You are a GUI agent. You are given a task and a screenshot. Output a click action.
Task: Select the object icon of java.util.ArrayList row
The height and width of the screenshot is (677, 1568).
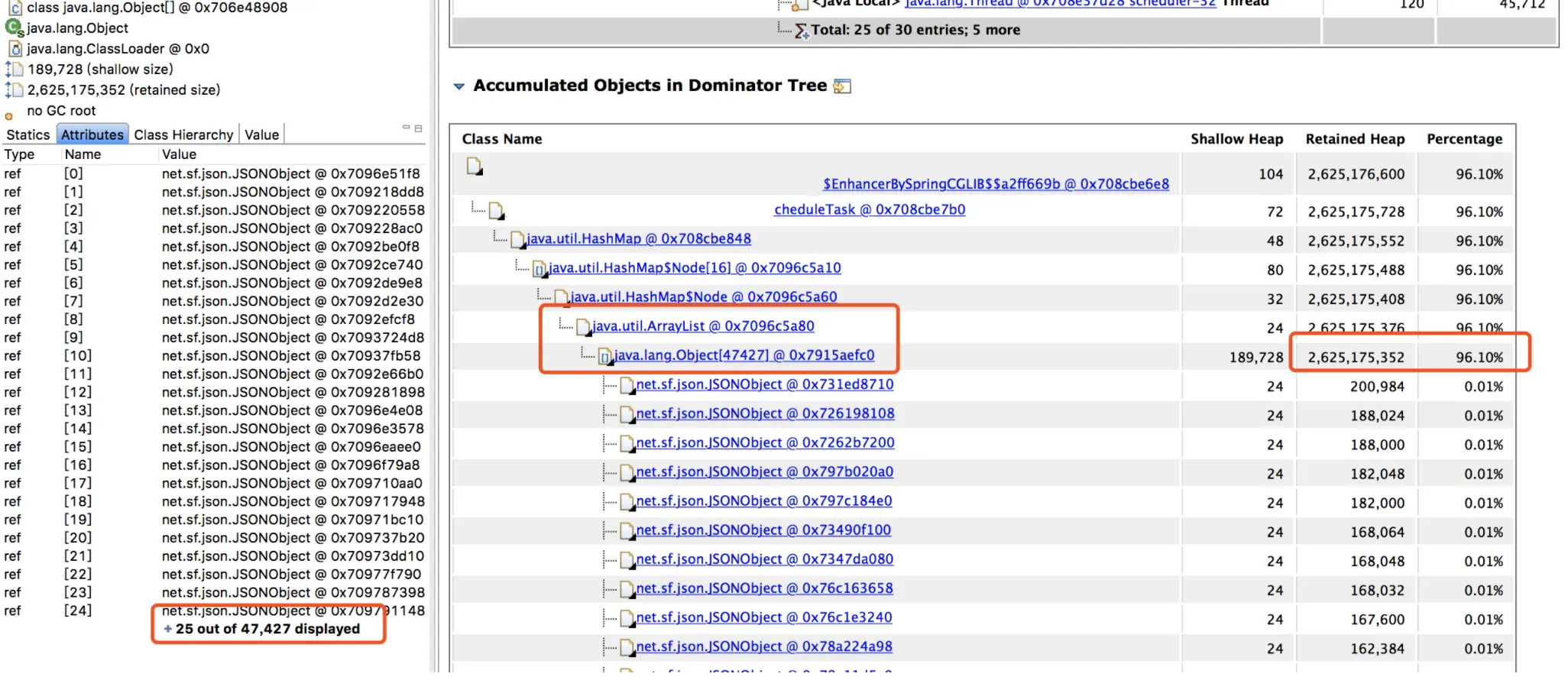[x=584, y=327]
